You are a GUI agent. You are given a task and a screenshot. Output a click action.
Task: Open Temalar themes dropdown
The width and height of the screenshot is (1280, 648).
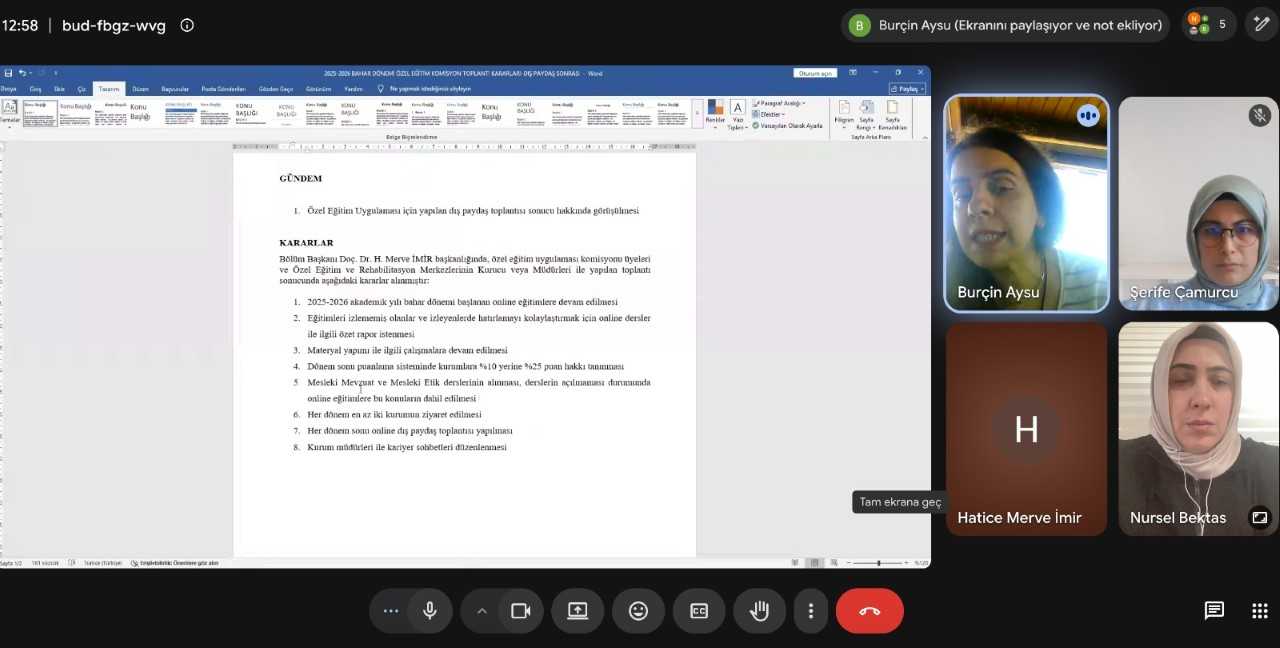point(10,112)
